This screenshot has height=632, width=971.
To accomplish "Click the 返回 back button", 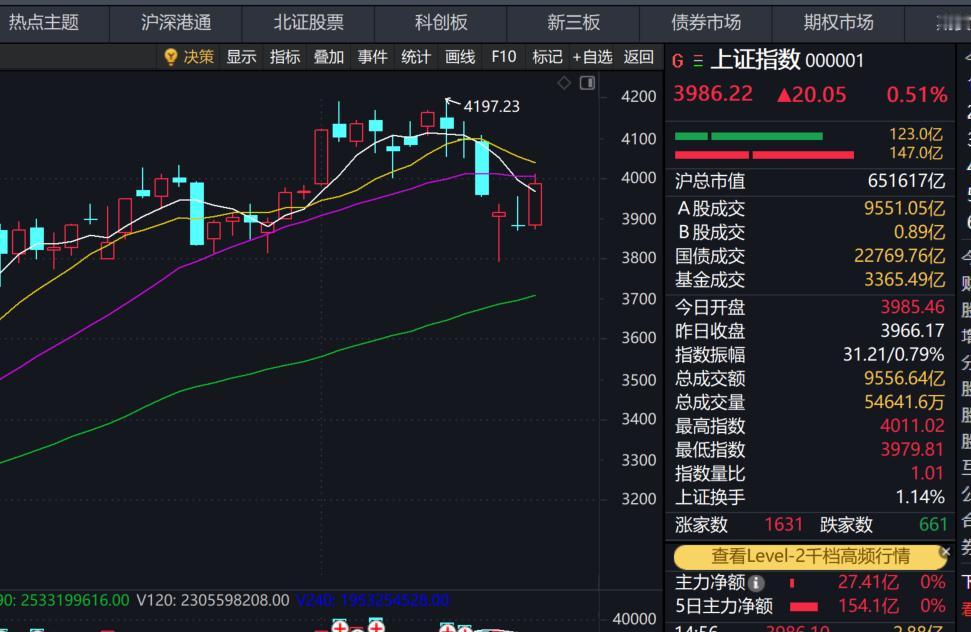I will click(637, 57).
